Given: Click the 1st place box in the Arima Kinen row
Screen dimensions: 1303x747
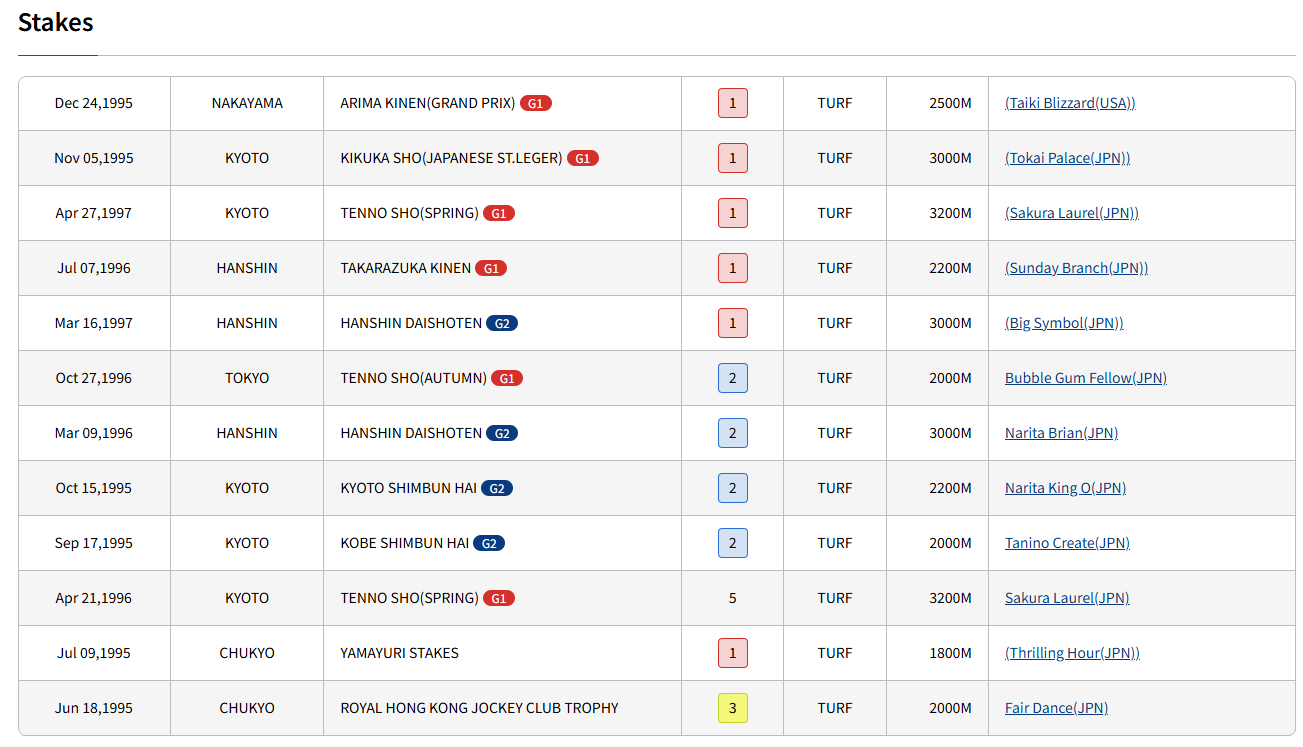Looking at the screenshot, I should point(733,103).
